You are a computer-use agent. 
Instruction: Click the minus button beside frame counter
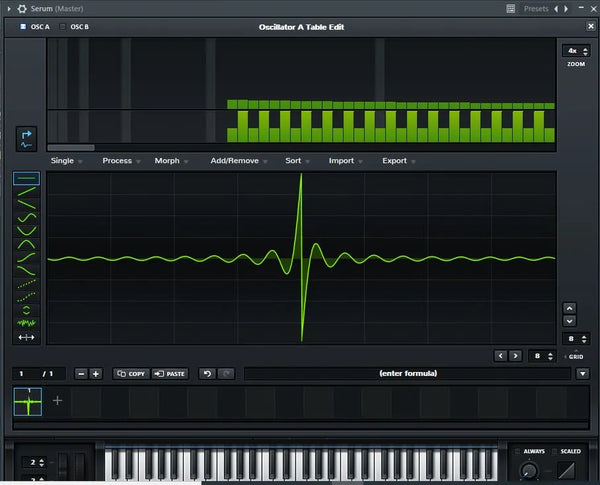click(x=81, y=373)
